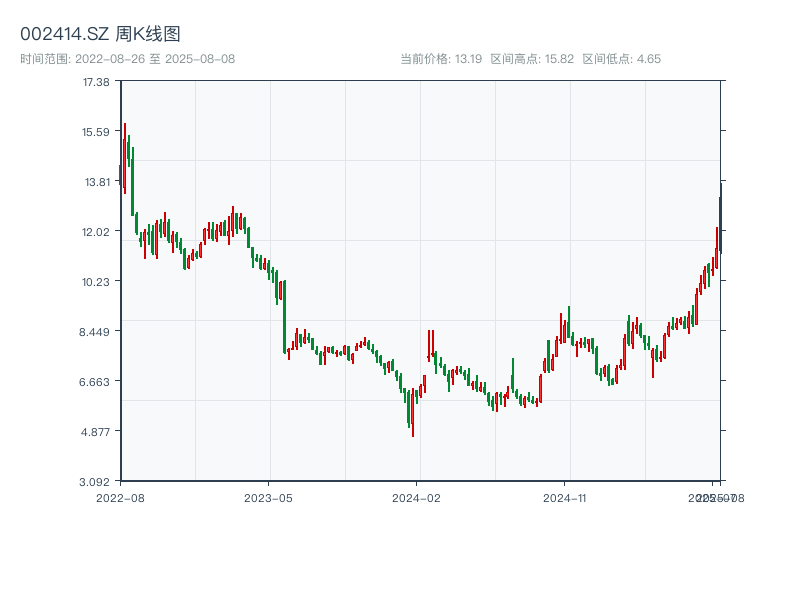Click the 15.59 y-axis tick label

(x=96, y=132)
